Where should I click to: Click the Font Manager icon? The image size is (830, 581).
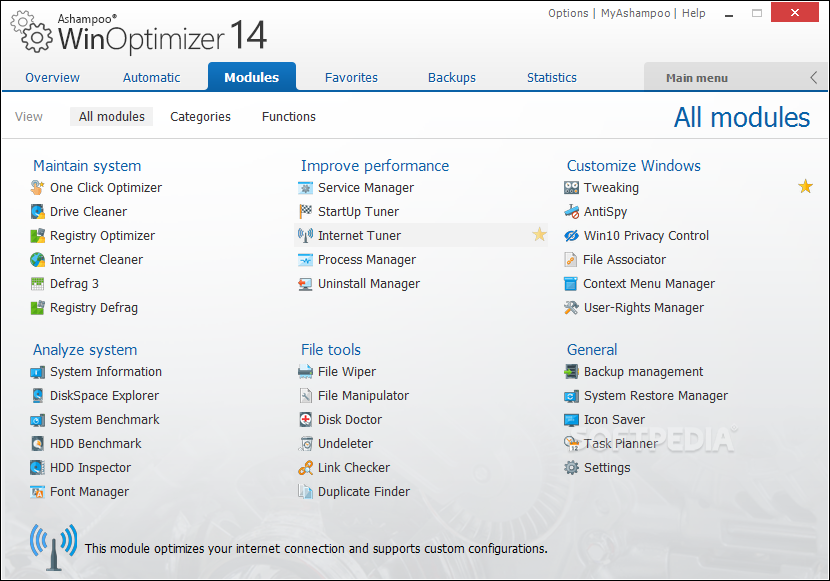pos(37,492)
